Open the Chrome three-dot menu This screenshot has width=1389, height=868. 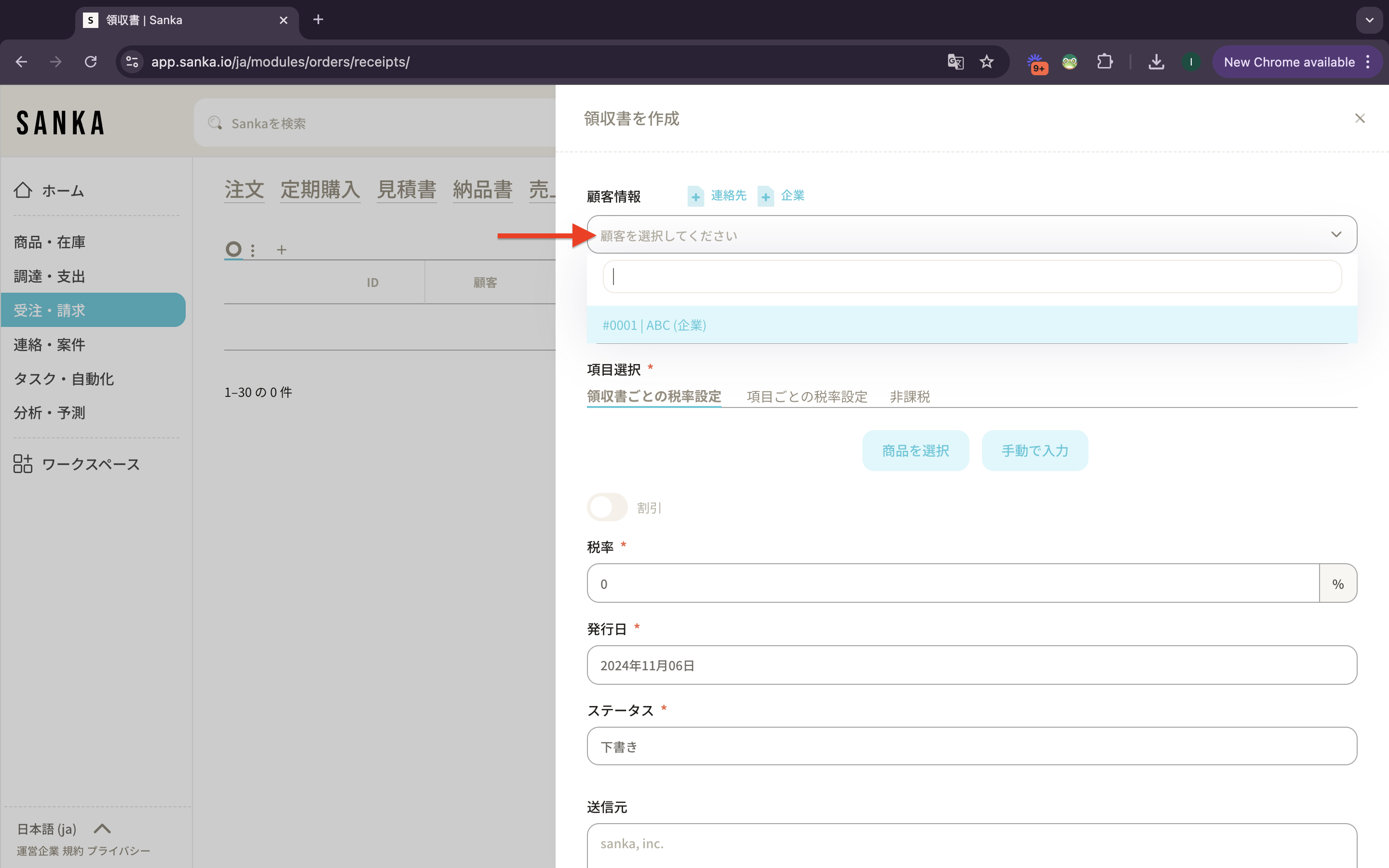(x=1368, y=62)
